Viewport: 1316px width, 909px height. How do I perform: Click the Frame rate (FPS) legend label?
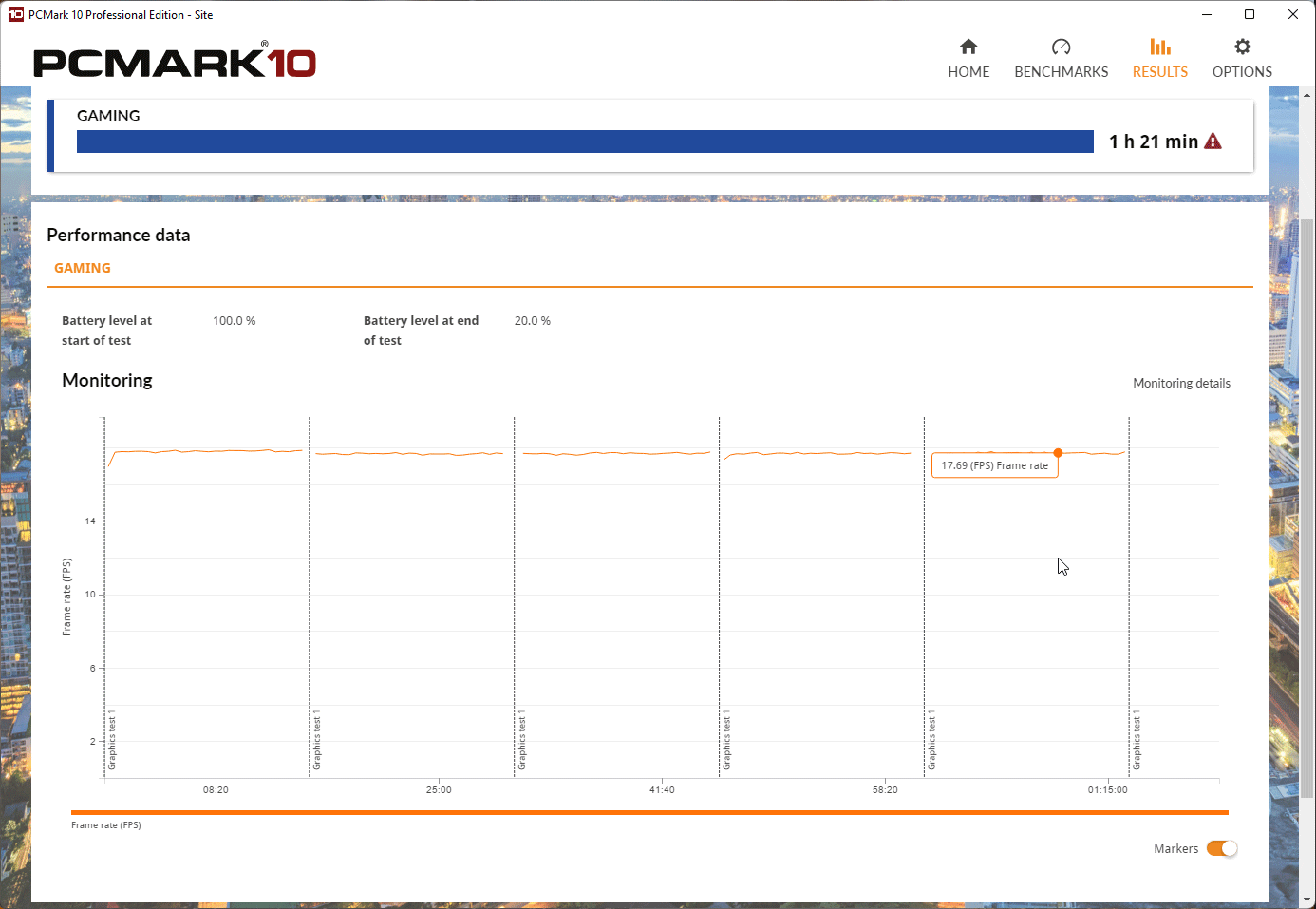click(106, 825)
